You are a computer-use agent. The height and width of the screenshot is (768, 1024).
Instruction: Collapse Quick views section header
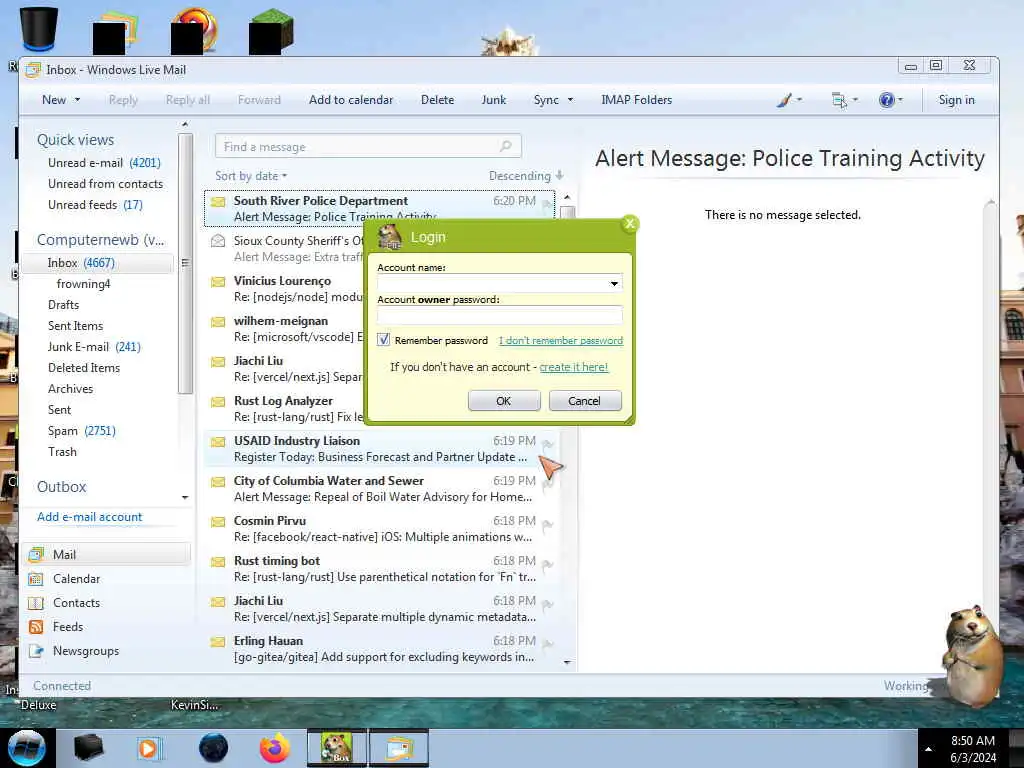(75, 140)
